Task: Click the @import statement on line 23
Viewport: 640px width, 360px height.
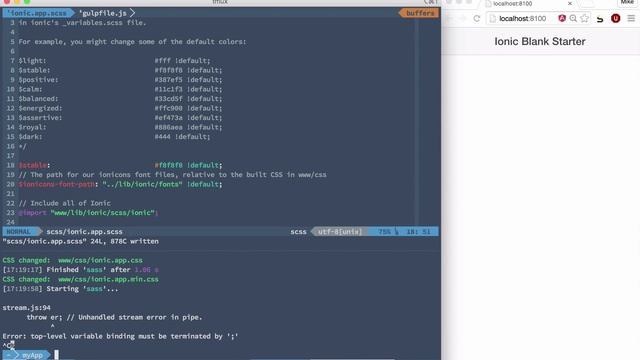Action: (32, 213)
